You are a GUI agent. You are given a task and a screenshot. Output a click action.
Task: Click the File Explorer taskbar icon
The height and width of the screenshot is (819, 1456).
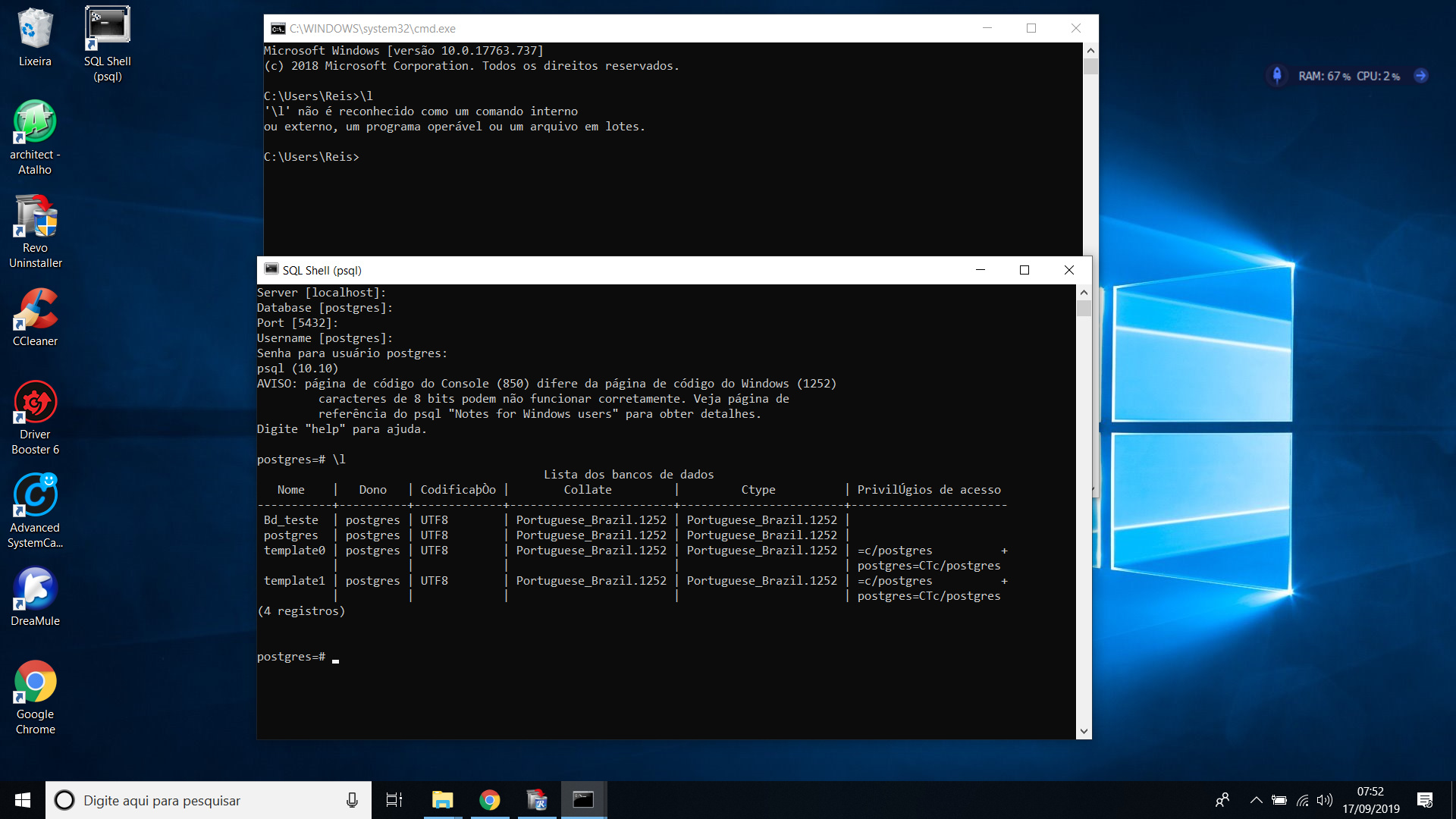tap(442, 800)
